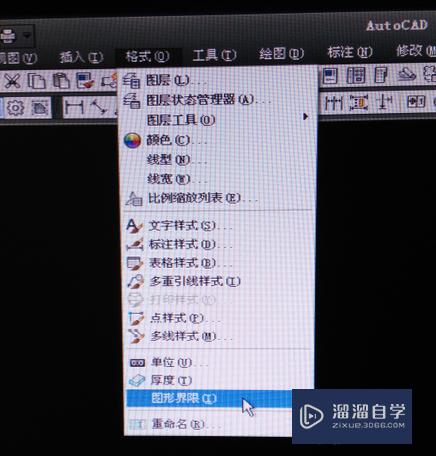The width and height of the screenshot is (436, 456).
Task: Select the Linear dimension tool icon
Action: [74, 107]
